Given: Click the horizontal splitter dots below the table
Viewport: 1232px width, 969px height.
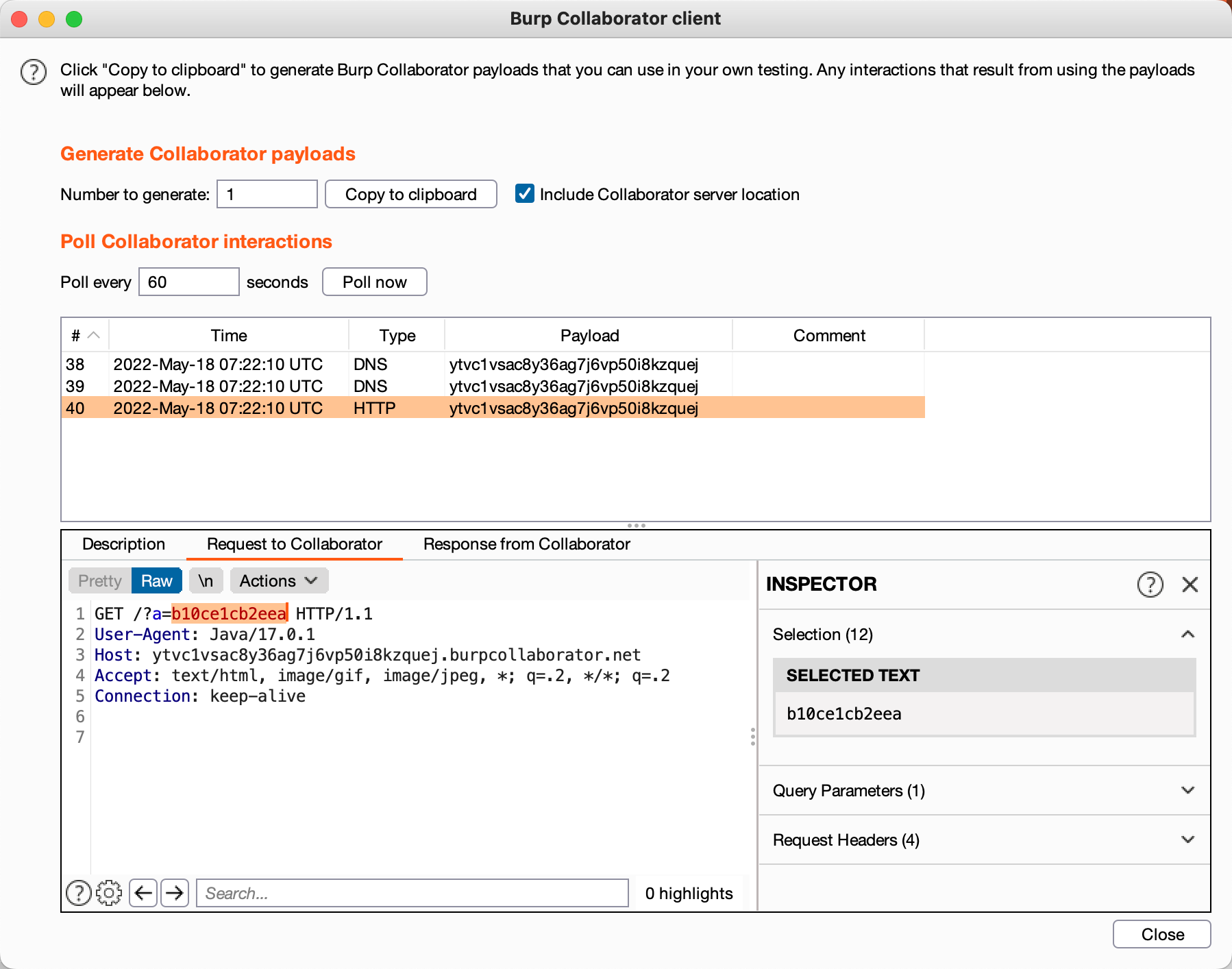Looking at the screenshot, I should click(x=637, y=526).
